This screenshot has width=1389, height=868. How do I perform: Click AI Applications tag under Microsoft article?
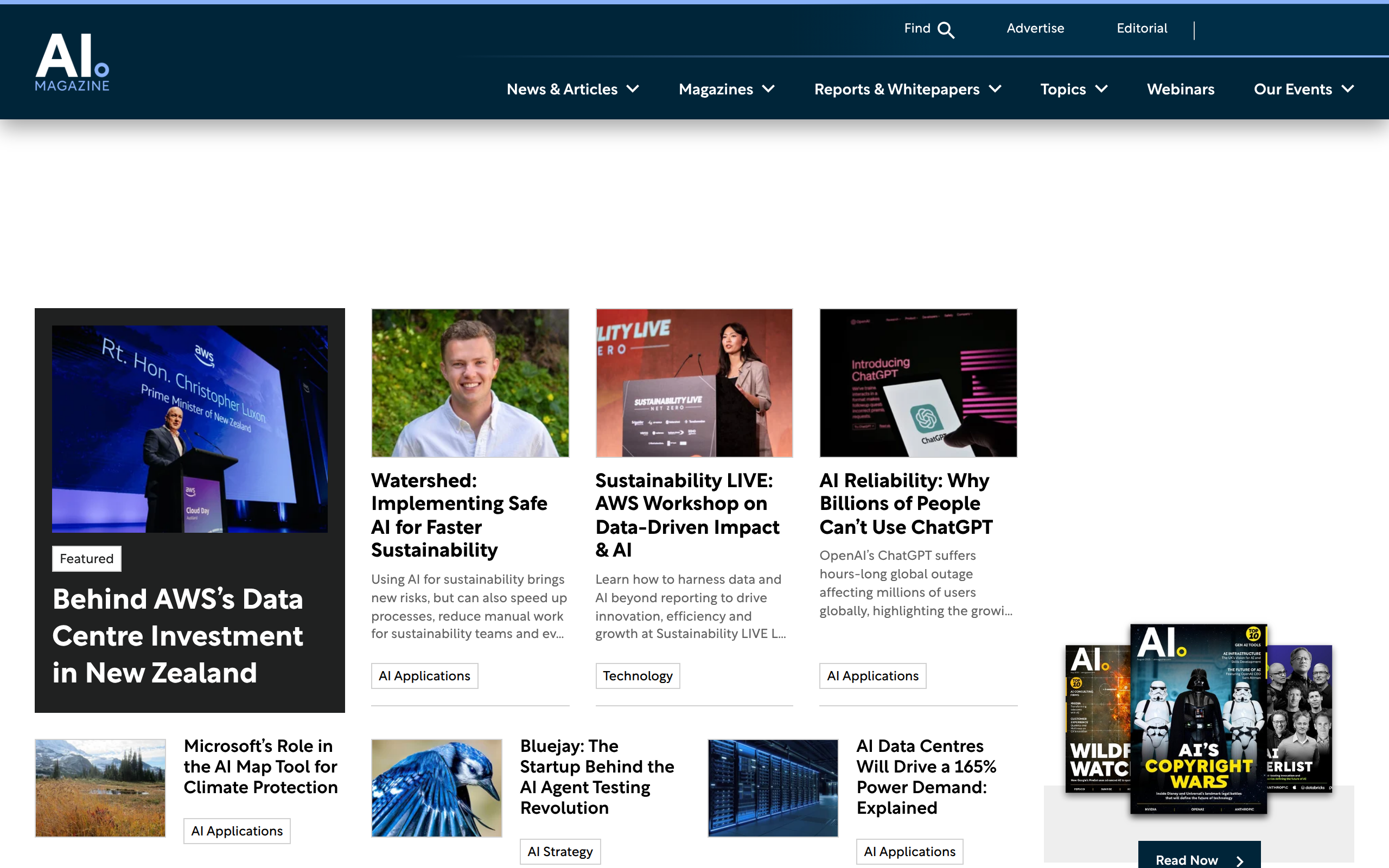point(237,831)
